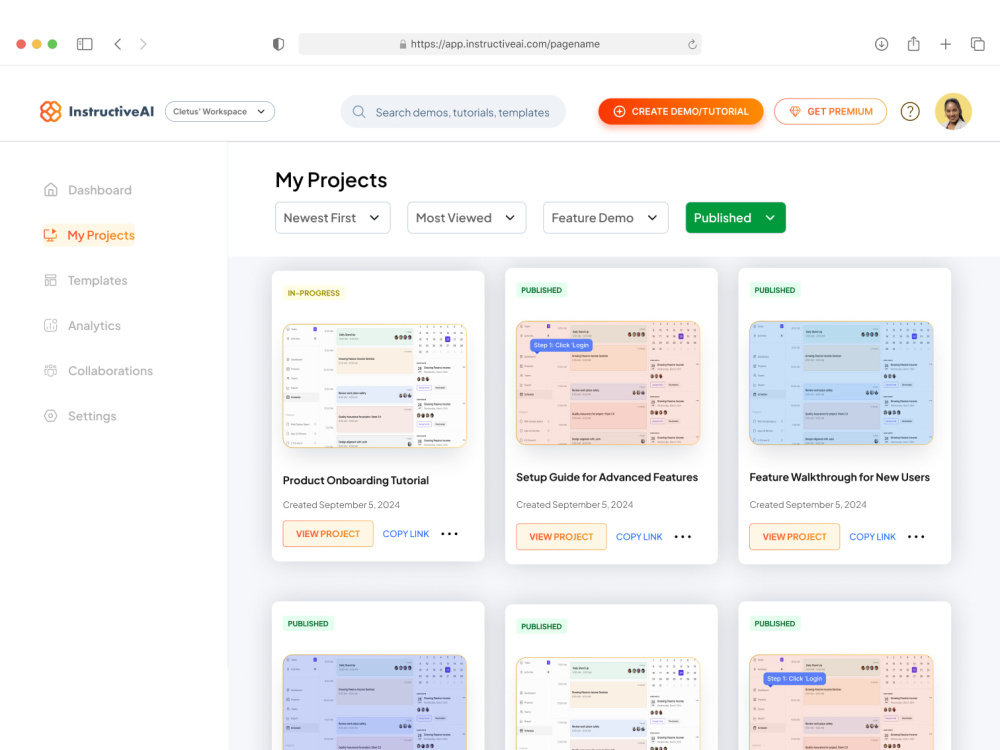
Task: Click Published badge on Feature Walkthrough card
Action: [x=775, y=290]
